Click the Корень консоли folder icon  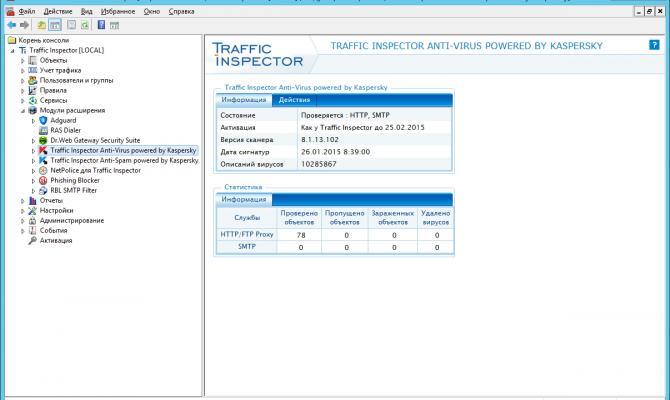12,40
